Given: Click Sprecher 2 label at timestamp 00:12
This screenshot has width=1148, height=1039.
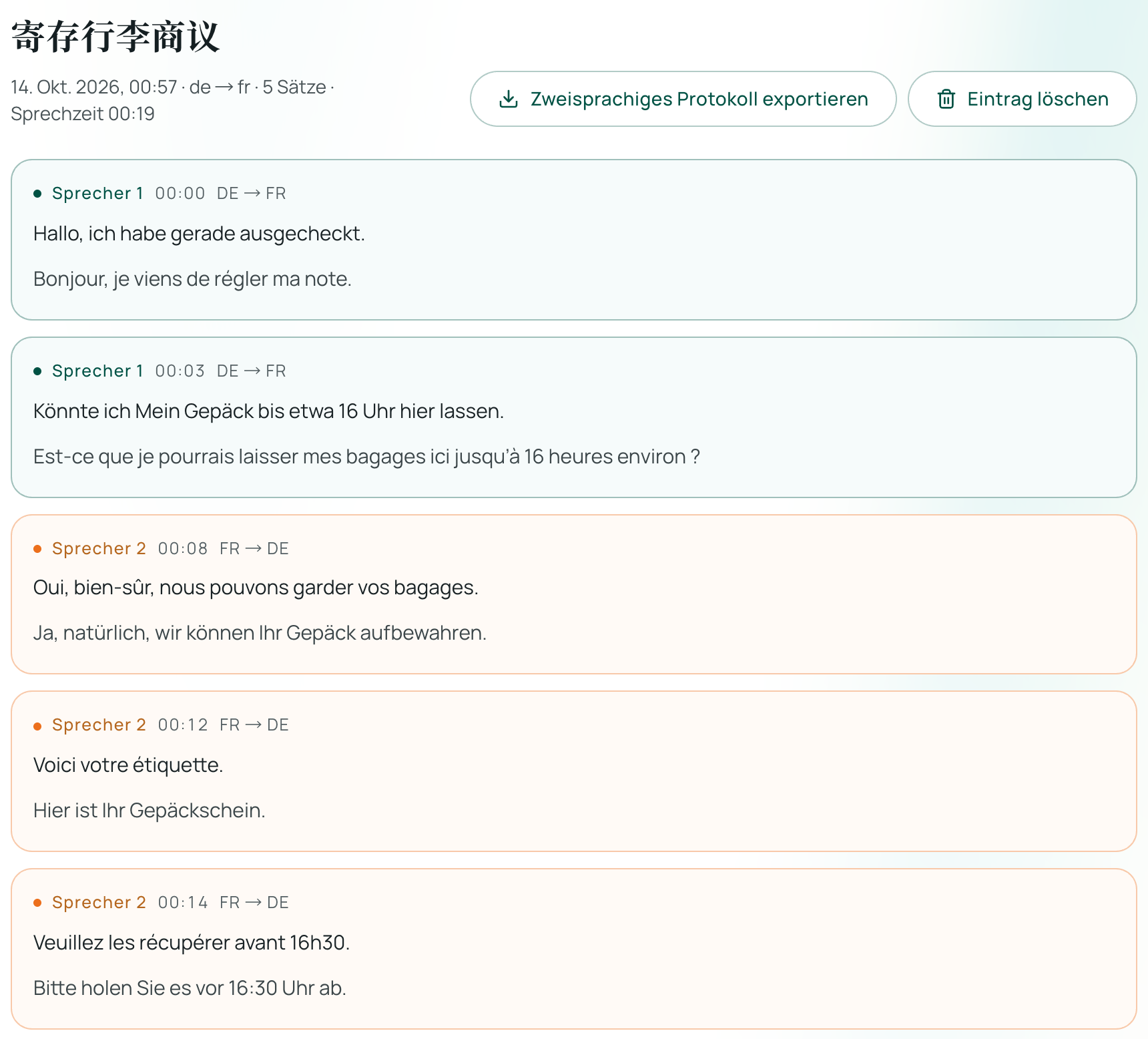Looking at the screenshot, I should pyautogui.click(x=99, y=725).
